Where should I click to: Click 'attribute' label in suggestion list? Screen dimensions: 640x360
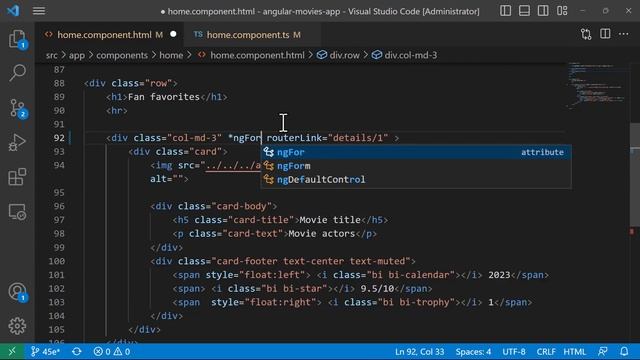pos(542,152)
